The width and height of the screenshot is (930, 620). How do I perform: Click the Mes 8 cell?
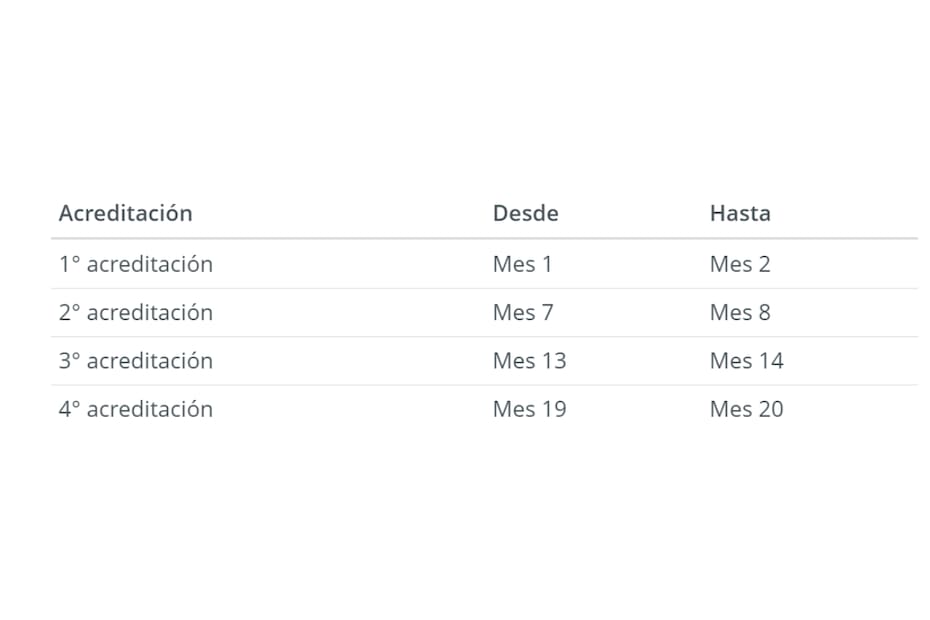pyautogui.click(x=740, y=313)
